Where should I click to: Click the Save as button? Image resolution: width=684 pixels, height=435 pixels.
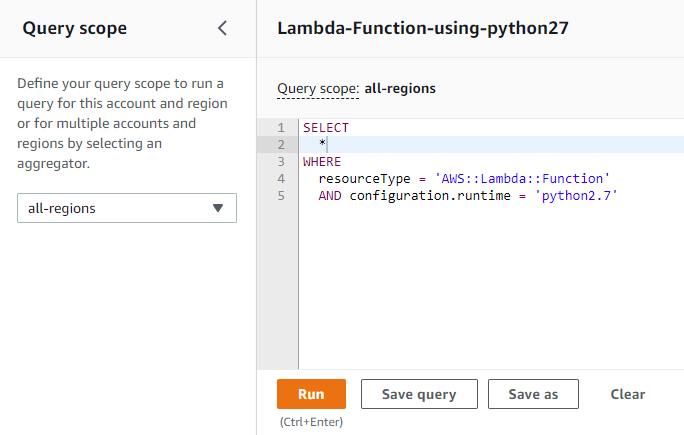tap(533, 394)
